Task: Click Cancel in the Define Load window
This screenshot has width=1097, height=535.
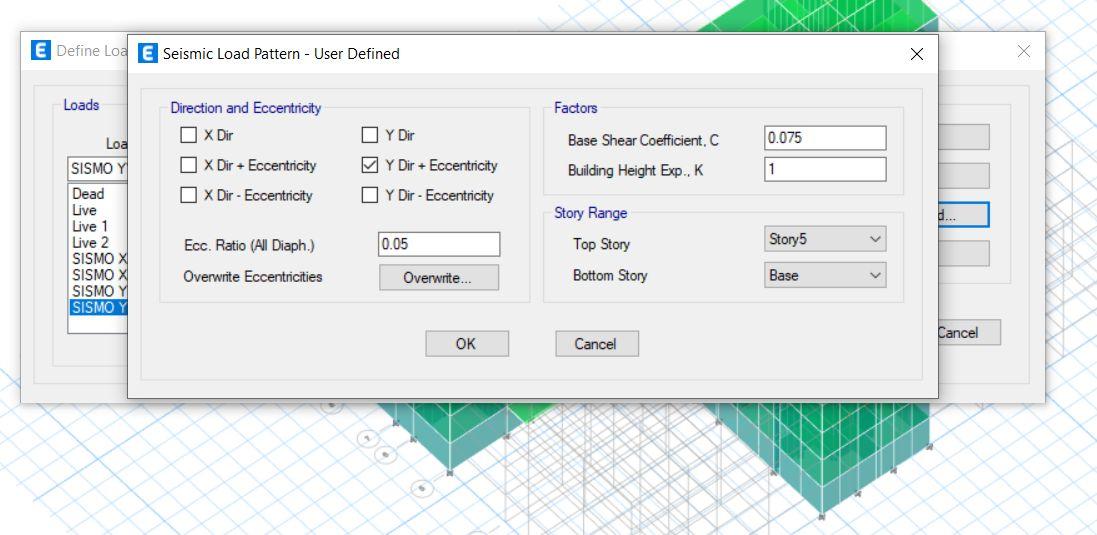Action: pos(969,333)
